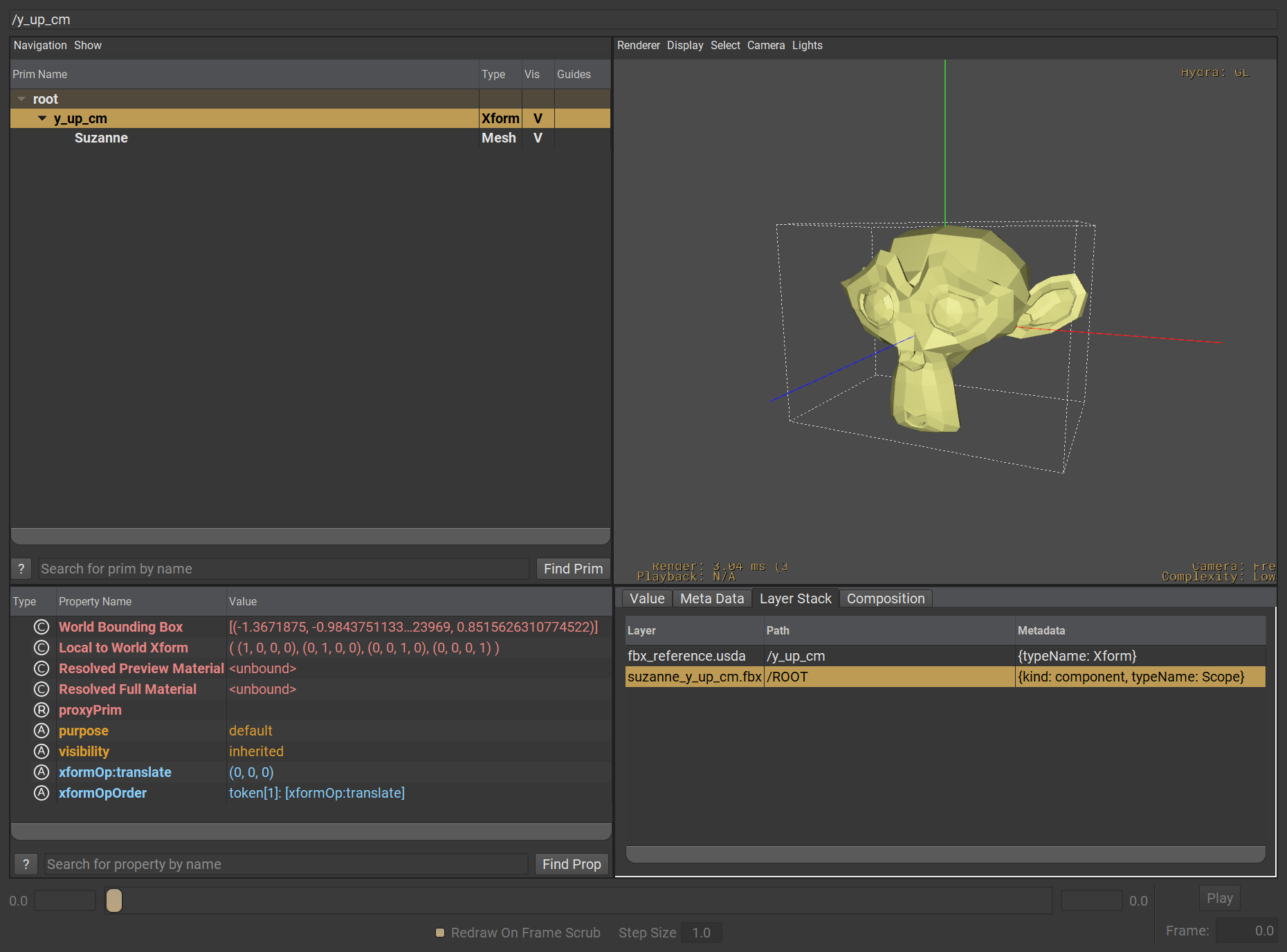Click the Frame number field
The image size is (1287, 952).
tap(1245, 931)
